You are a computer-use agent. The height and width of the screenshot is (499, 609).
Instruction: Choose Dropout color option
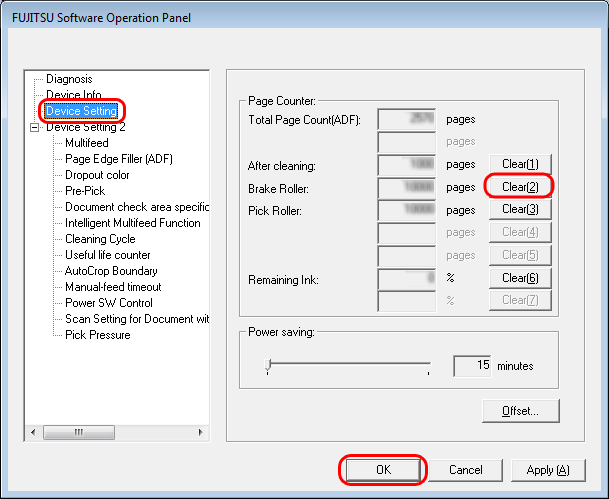[97, 175]
